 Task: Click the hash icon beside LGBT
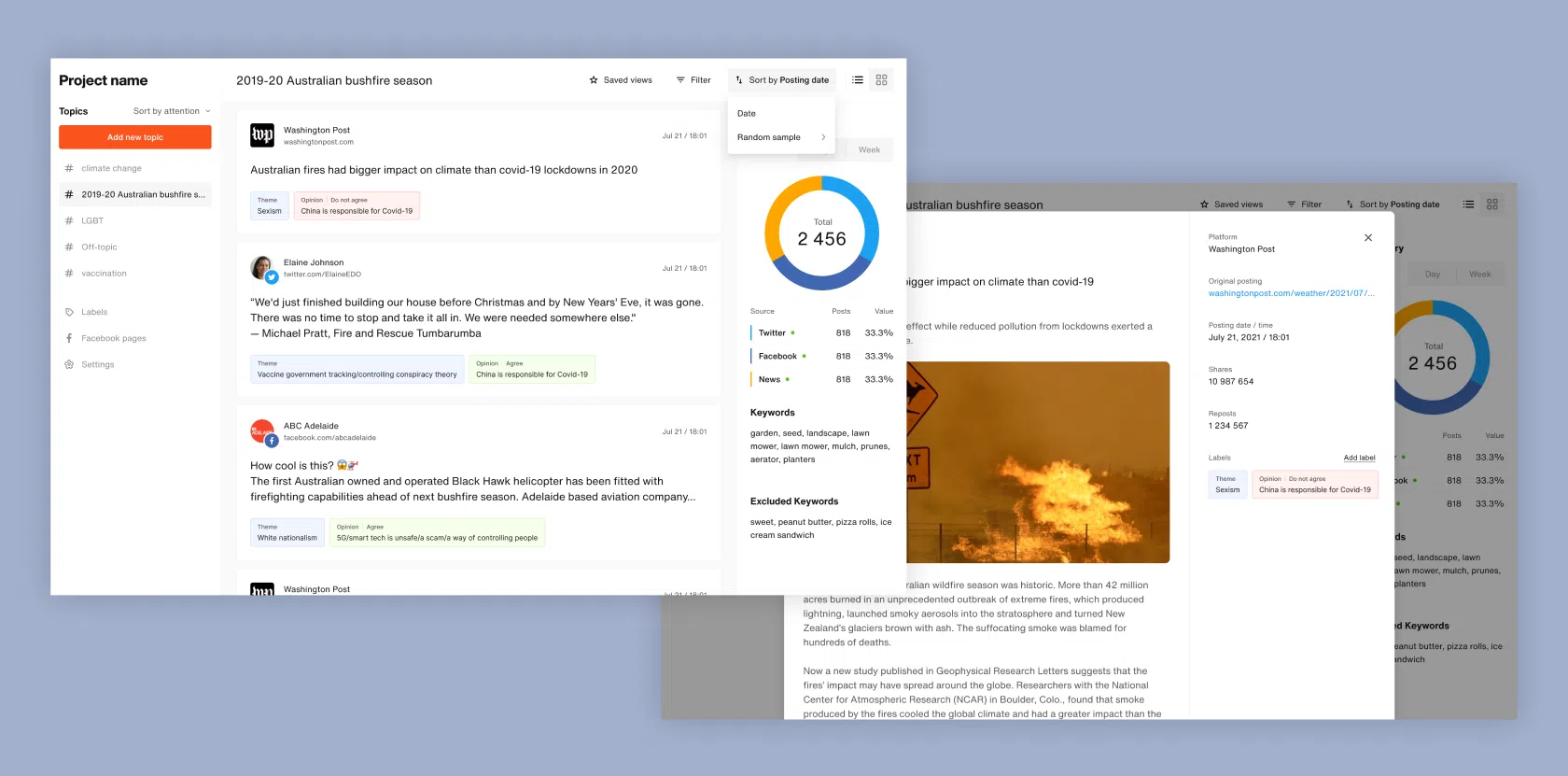[69, 221]
